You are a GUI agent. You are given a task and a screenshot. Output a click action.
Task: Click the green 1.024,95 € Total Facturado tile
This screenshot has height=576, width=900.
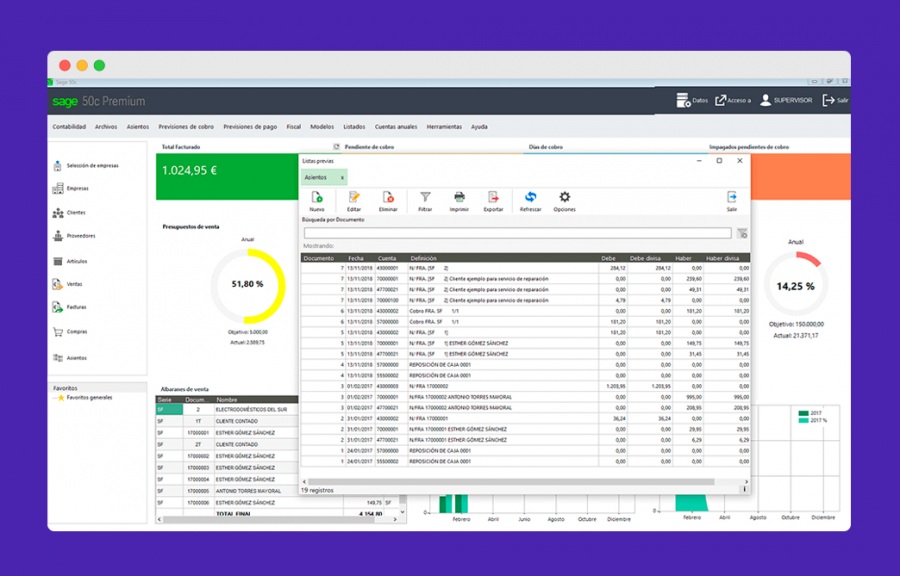(227, 177)
